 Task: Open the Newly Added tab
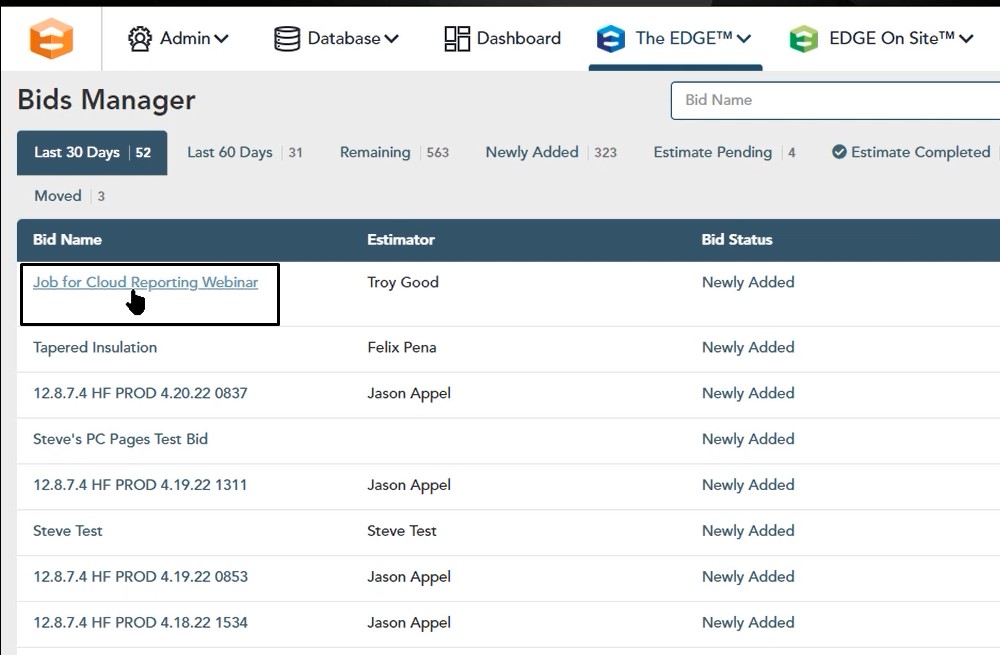point(532,153)
